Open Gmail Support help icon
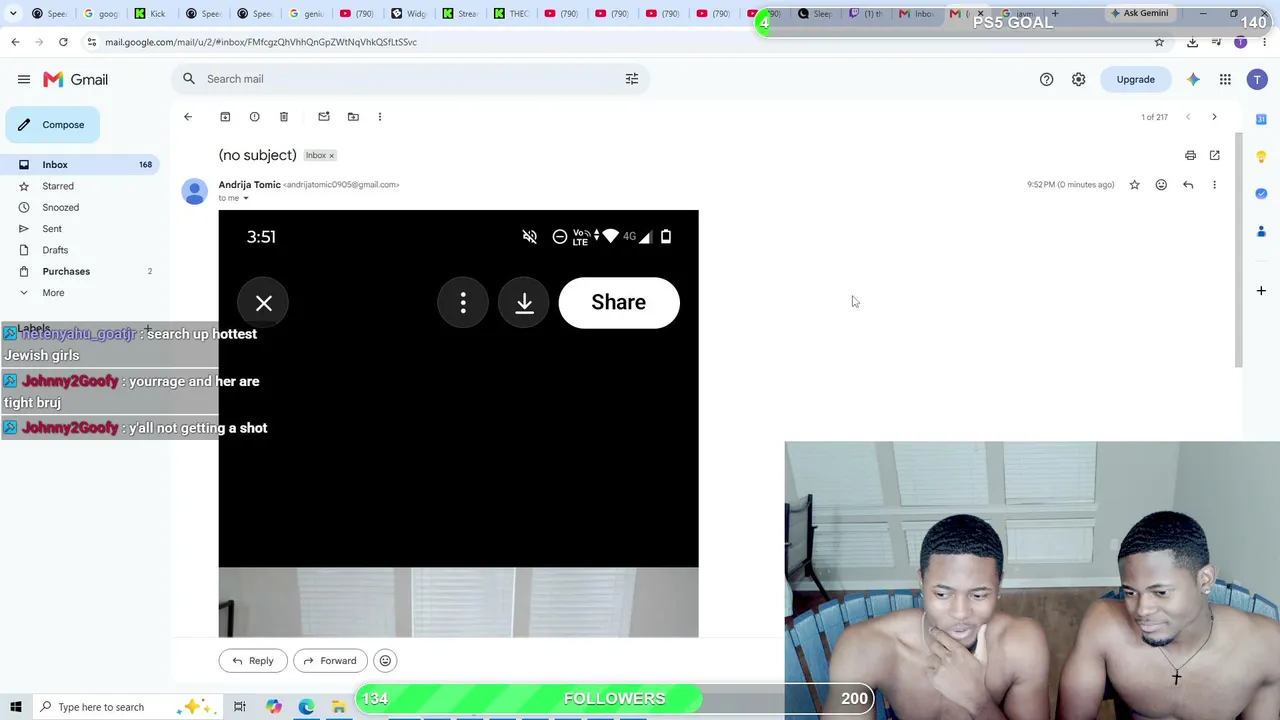 click(1046, 79)
